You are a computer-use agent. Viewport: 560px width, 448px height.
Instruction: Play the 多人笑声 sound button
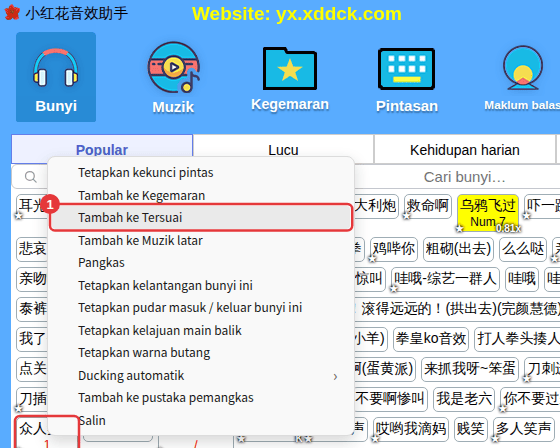tap(523, 428)
